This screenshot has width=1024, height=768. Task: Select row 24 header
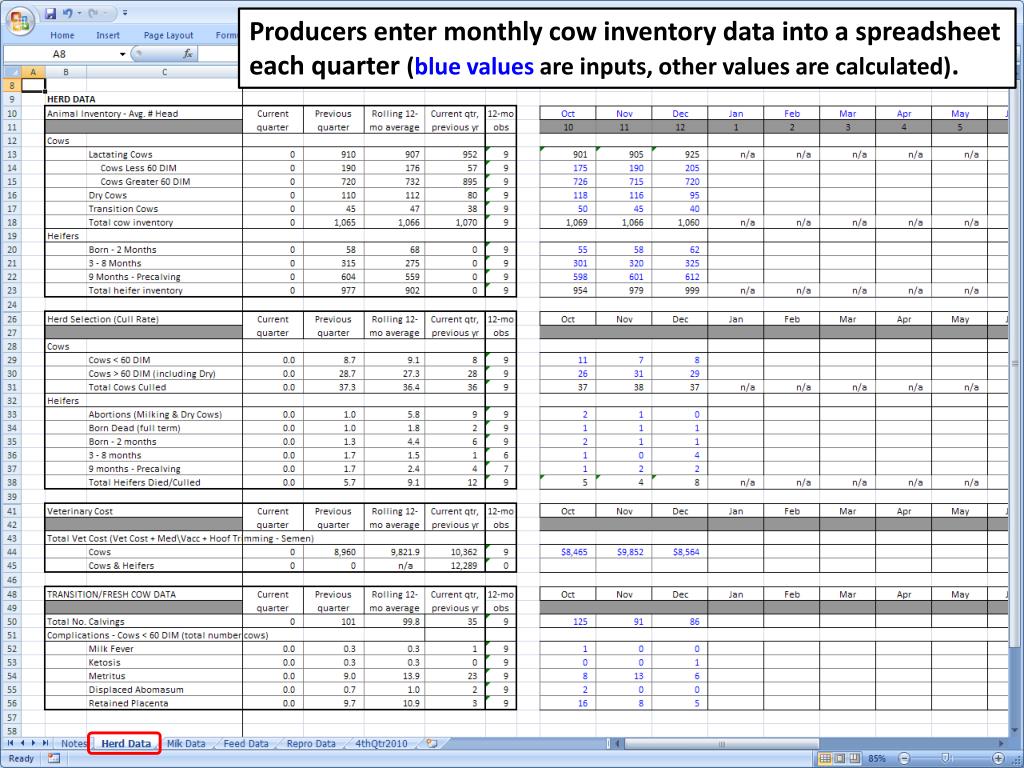click(x=12, y=305)
